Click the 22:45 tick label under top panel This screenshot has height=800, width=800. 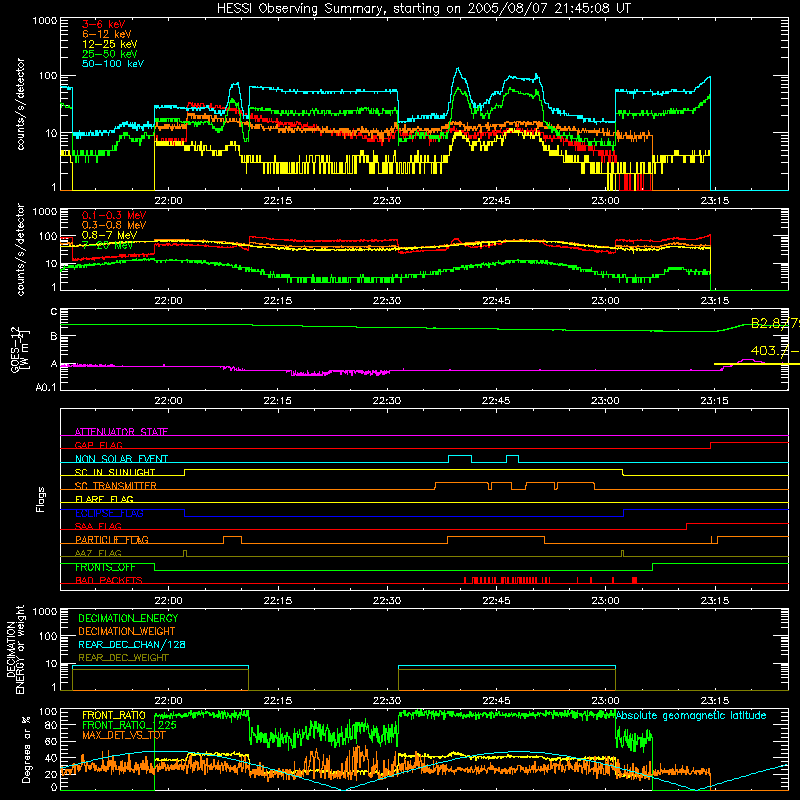(x=496, y=201)
